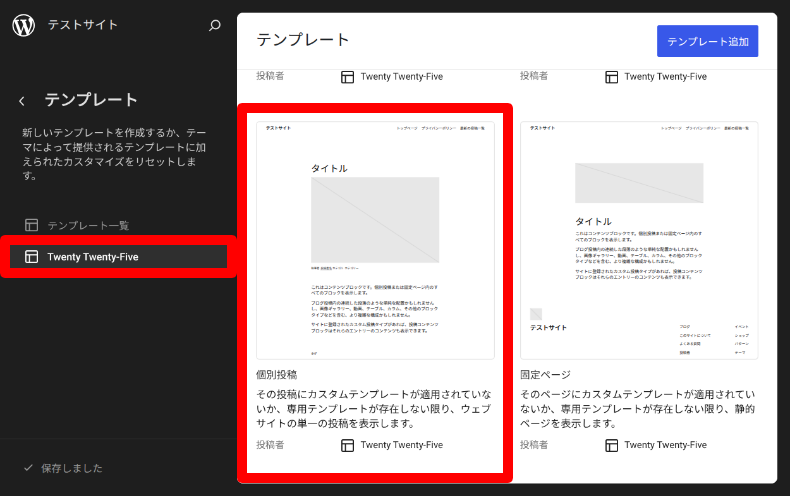The height and width of the screenshot is (496, 790).
Task: Click the 投稿者 label under 固定ページ
Action: (534, 445)
